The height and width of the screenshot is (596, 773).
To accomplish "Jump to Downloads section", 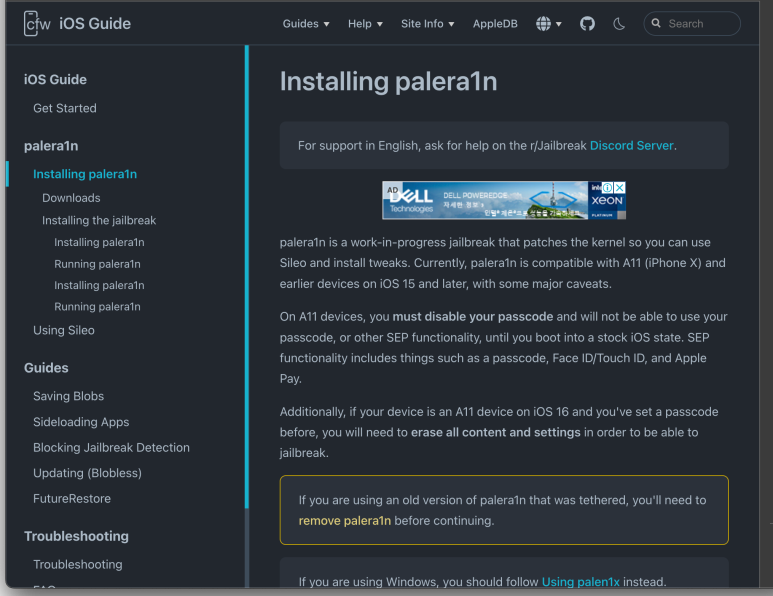I will 71,198.
